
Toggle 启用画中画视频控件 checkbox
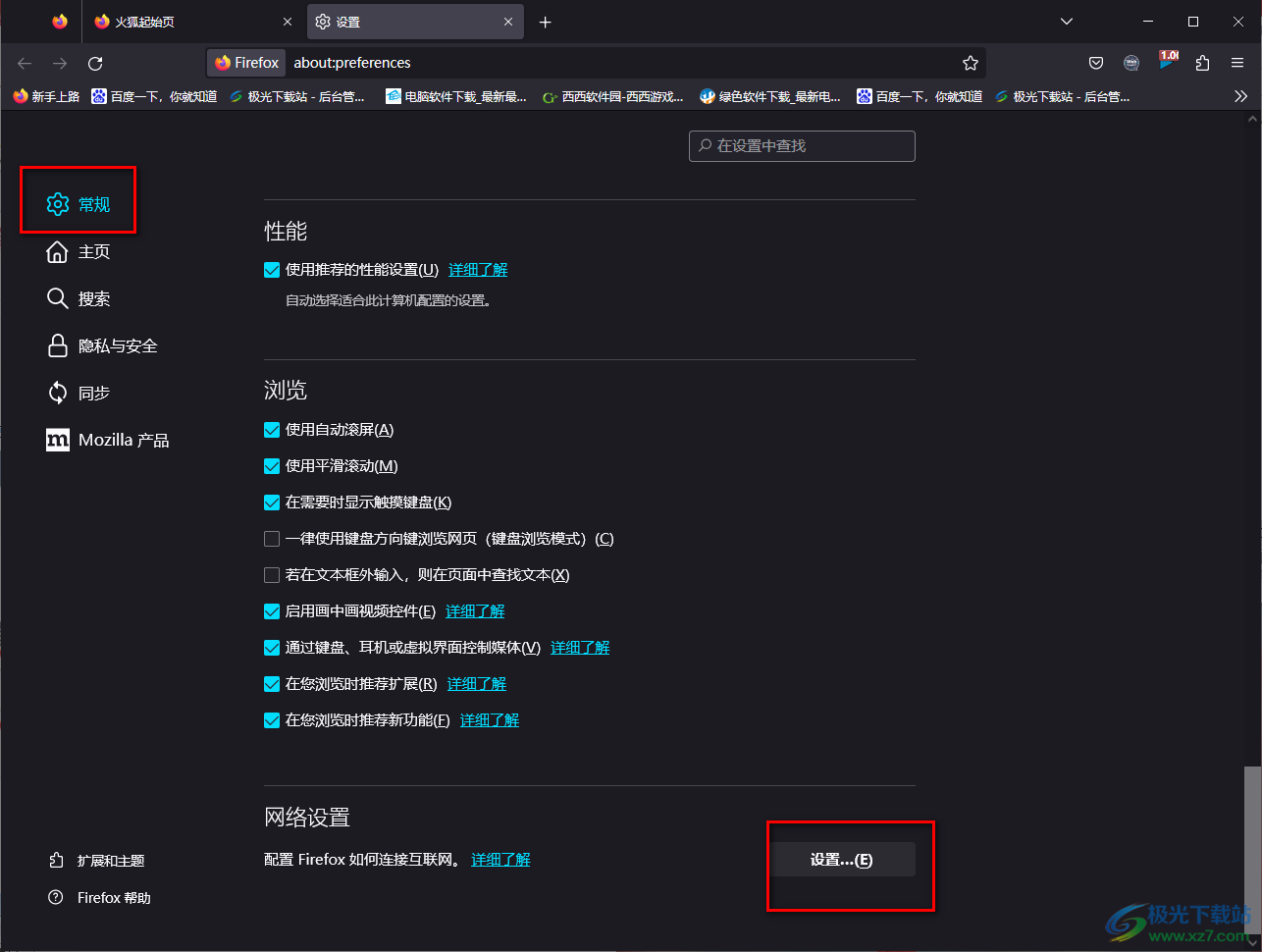[272, 611]
